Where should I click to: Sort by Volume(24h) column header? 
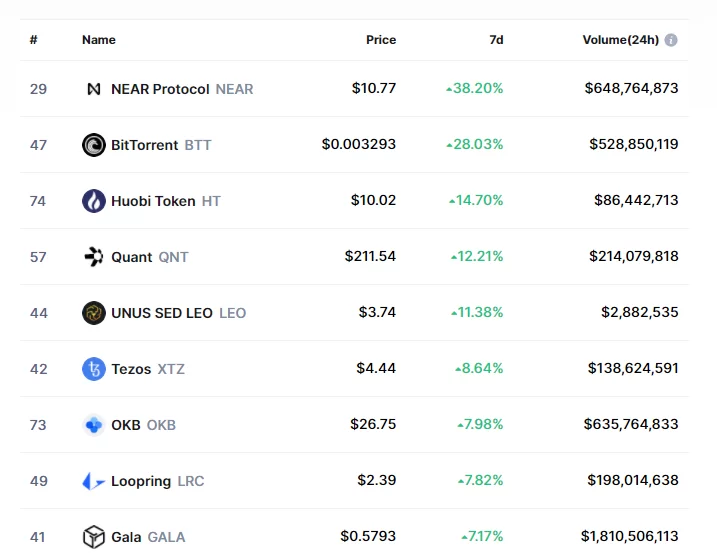[620, 40]
